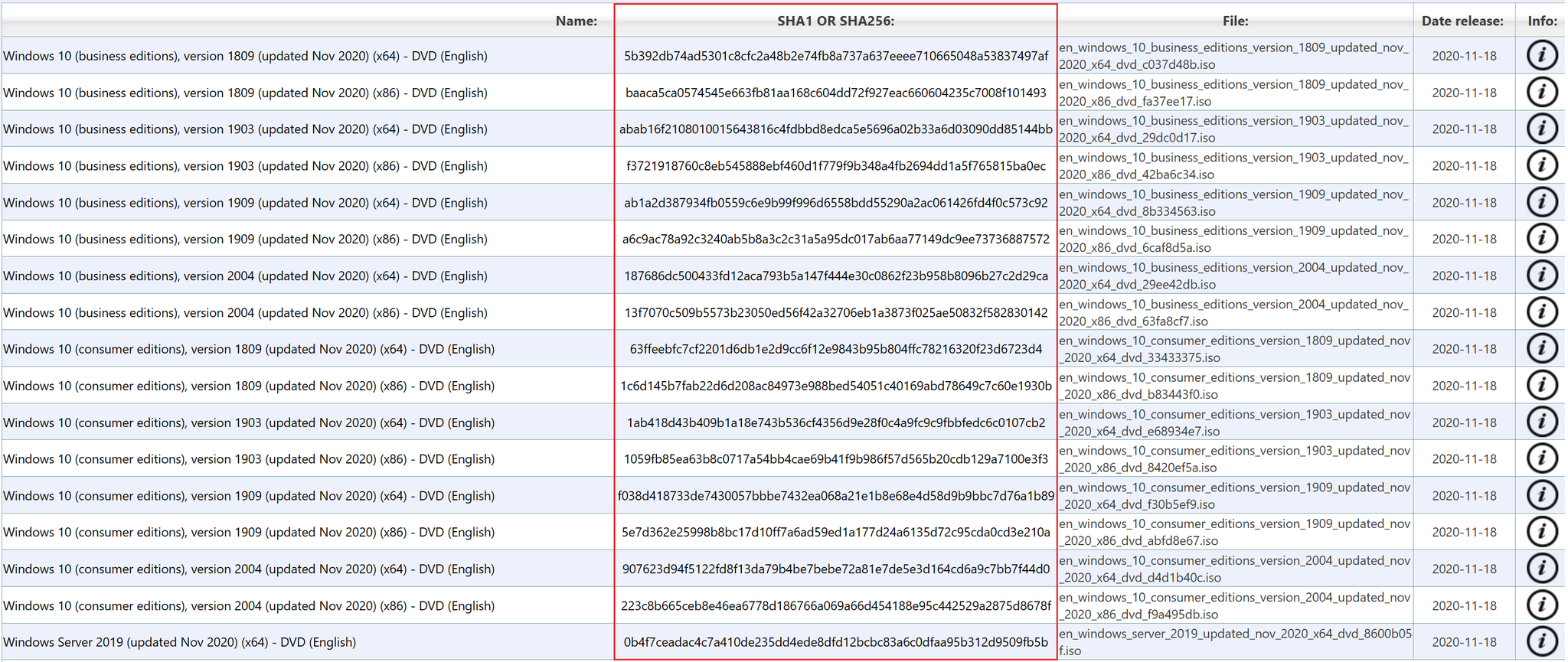
Task: Select name: consumer editions 1903 (x86) DVD
Action: [x=249, y=459]
